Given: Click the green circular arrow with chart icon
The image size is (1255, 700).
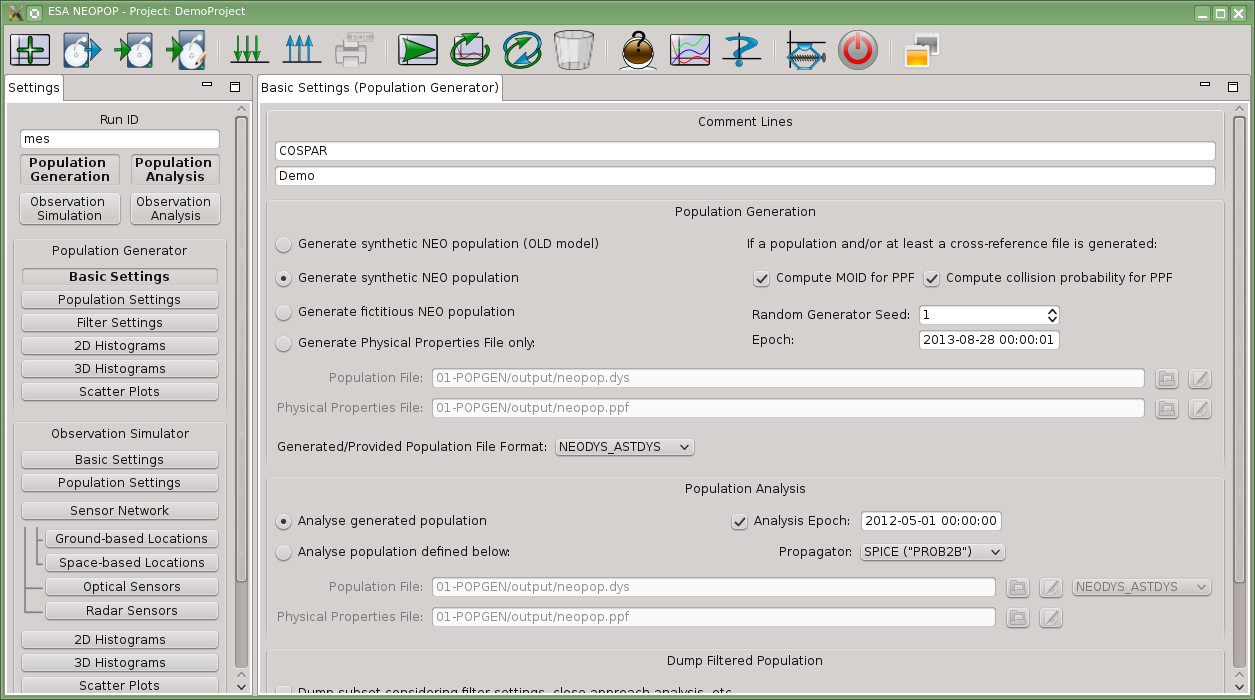Looking at the screenshot, I should (x=470, y=49).
